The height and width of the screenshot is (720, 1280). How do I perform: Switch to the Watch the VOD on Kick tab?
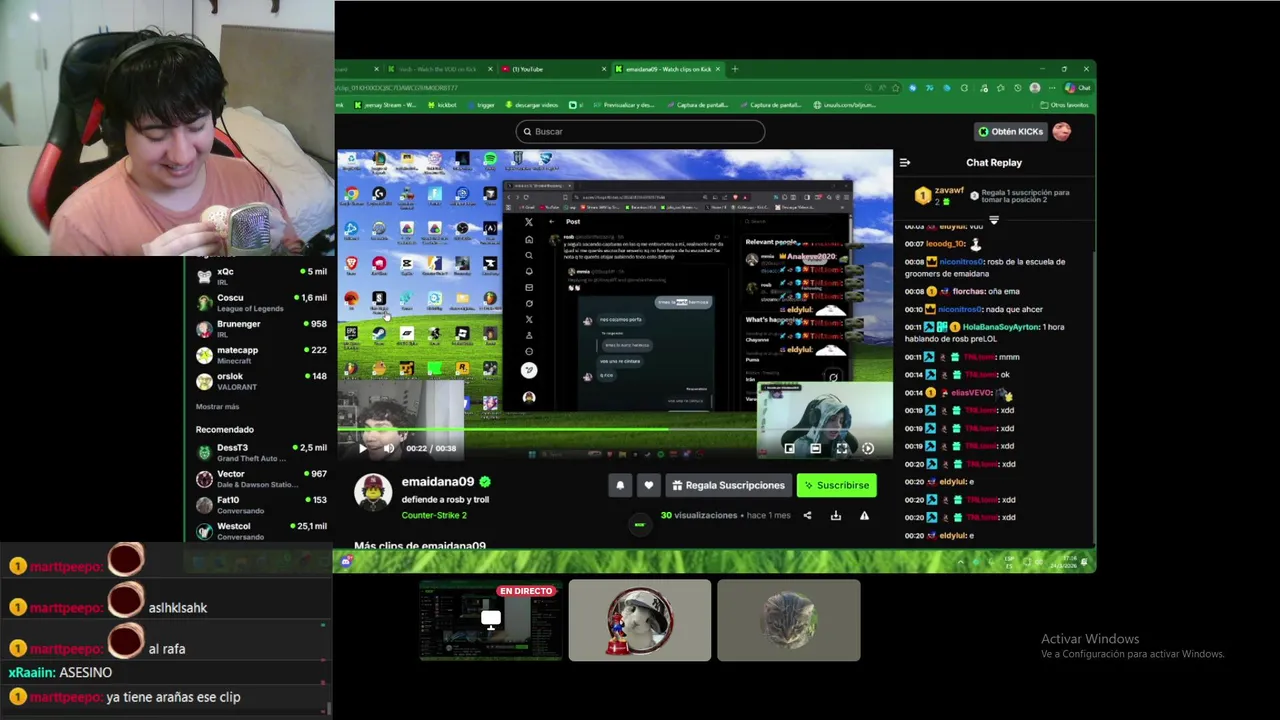tap(438, 69)
